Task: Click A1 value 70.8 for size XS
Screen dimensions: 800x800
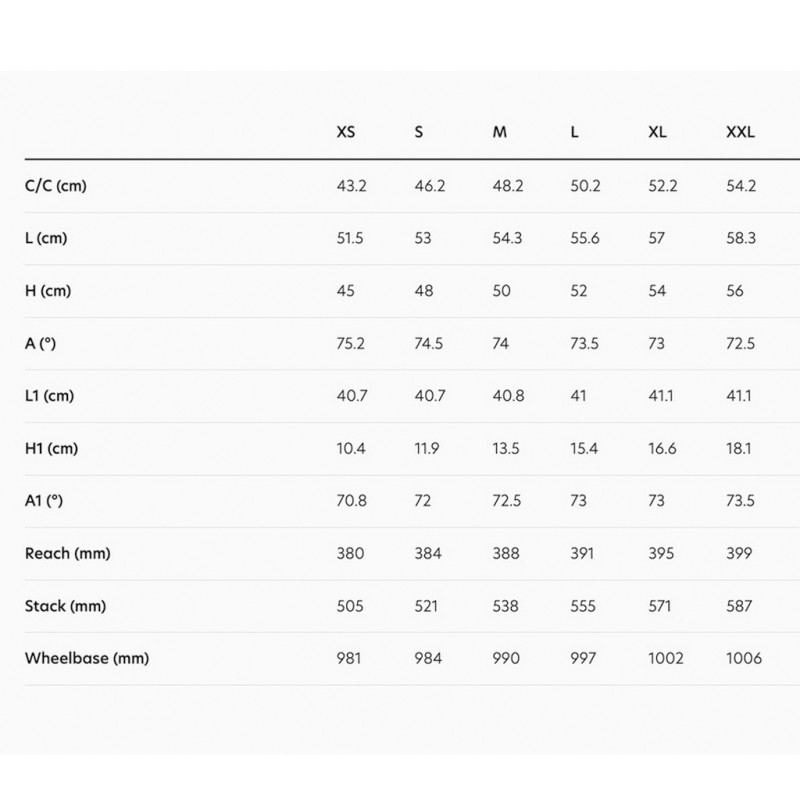Action: (352, 501)
